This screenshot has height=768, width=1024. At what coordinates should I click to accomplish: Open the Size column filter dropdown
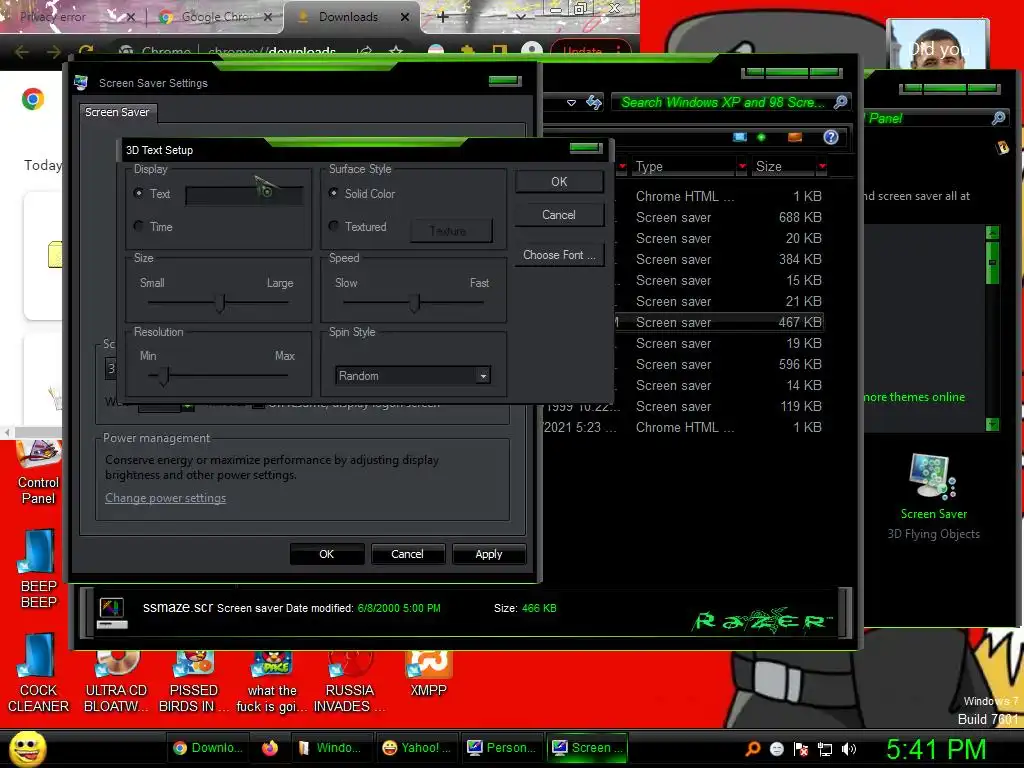(822, 167)
